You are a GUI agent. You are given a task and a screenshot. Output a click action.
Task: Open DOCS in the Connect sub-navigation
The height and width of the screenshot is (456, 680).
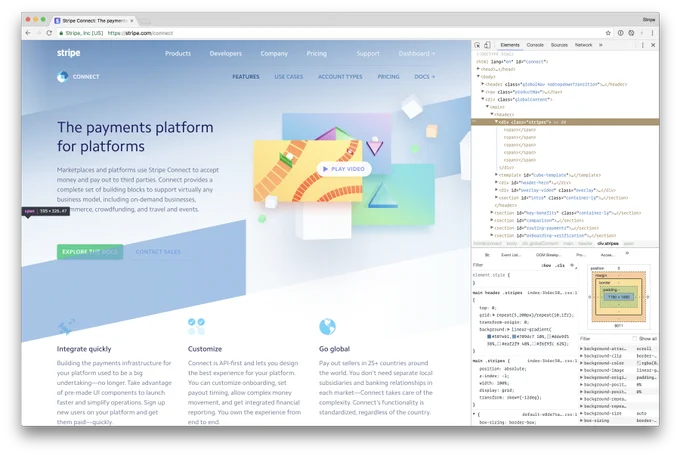coord(425,77)
